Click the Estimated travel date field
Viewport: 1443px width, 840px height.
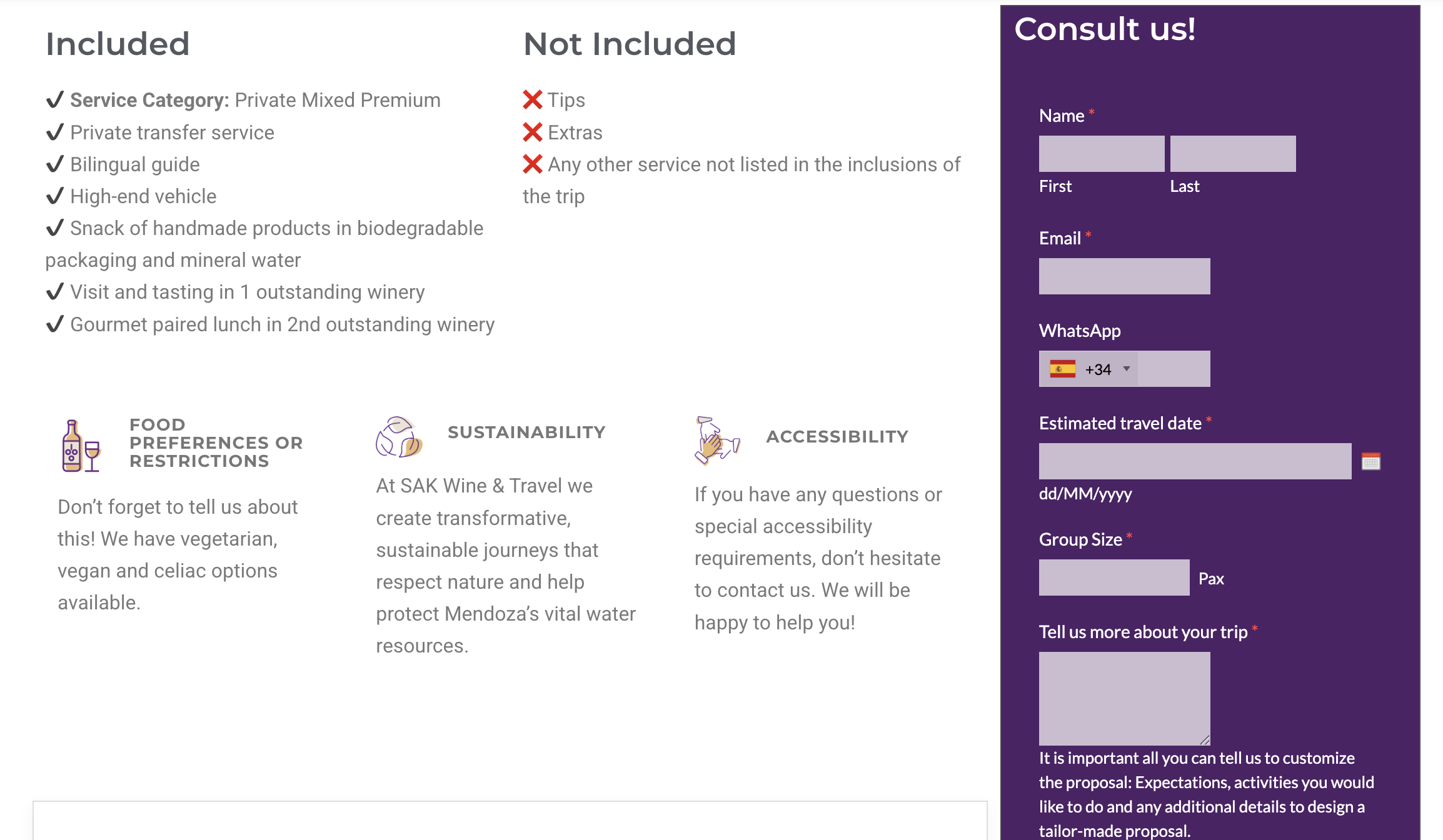click(x=1194, y=462)
